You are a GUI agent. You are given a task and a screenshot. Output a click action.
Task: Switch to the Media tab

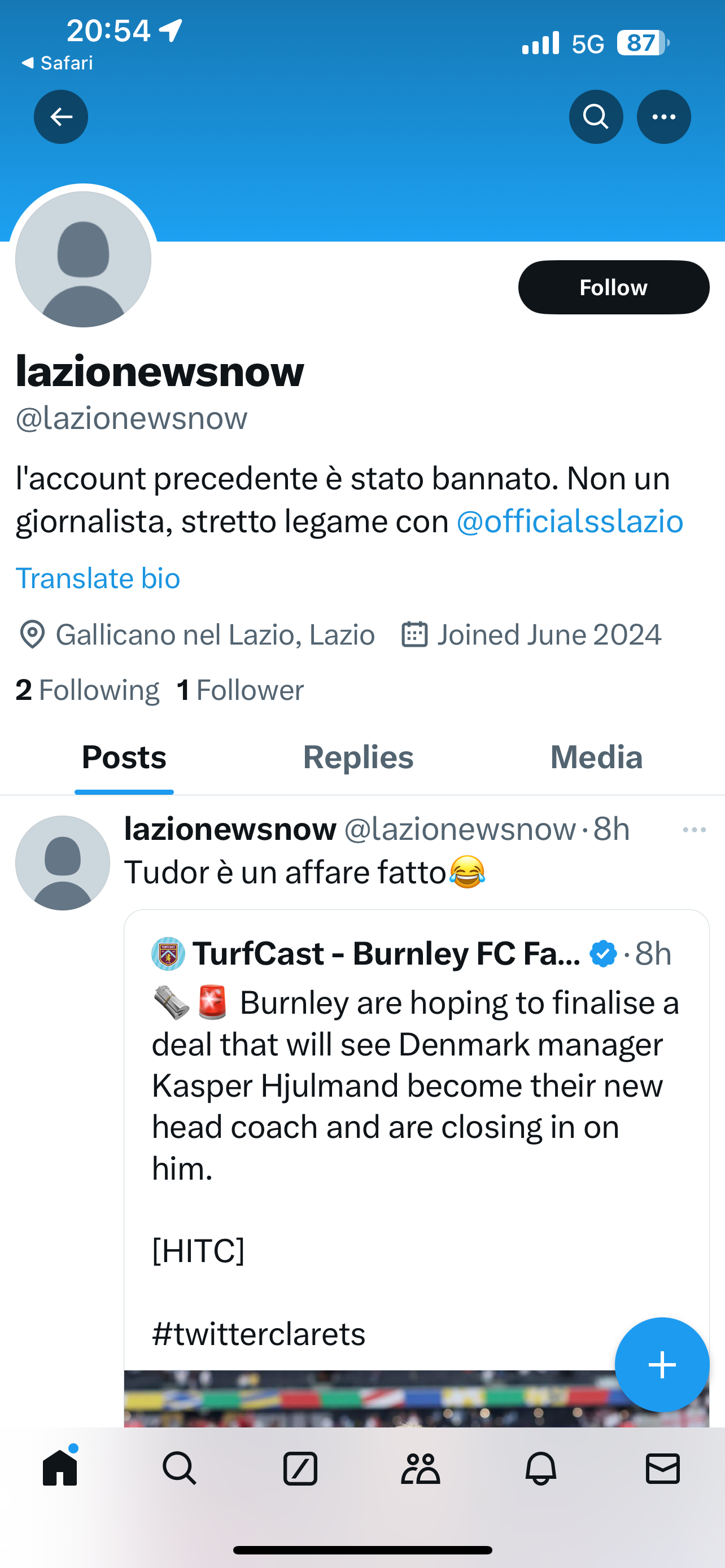coord(596,757)
